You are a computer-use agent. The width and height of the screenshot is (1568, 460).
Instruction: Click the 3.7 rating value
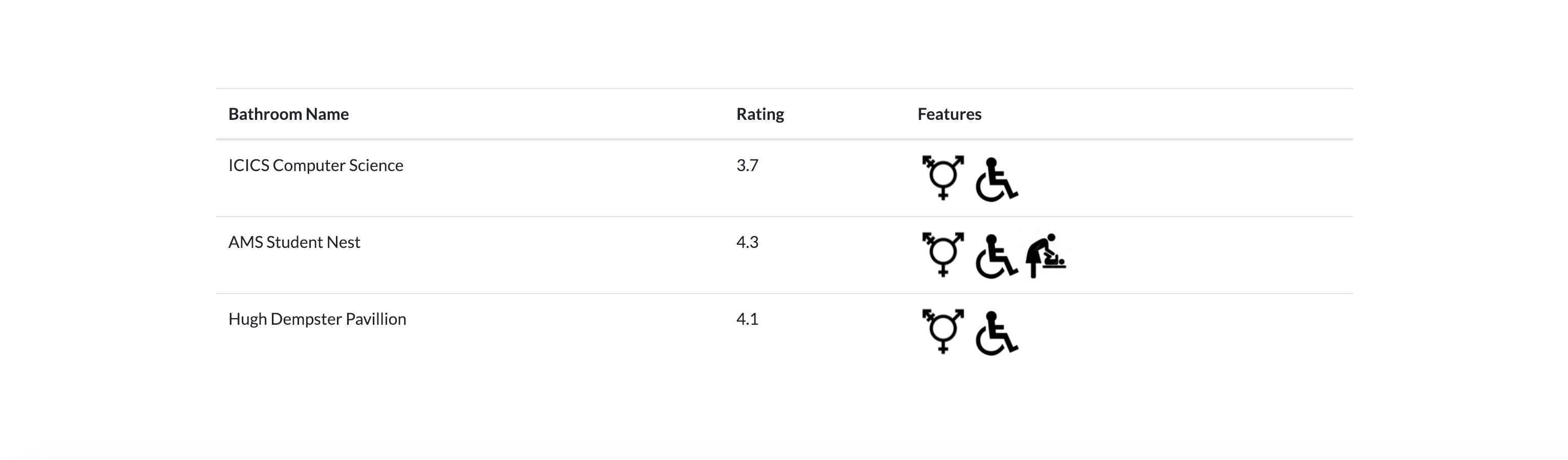click(748, 165)
